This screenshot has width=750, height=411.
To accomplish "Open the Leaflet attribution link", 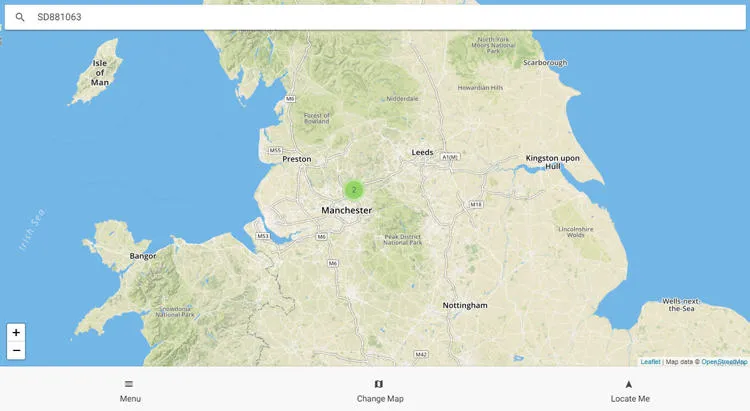I will coord(650,362).
